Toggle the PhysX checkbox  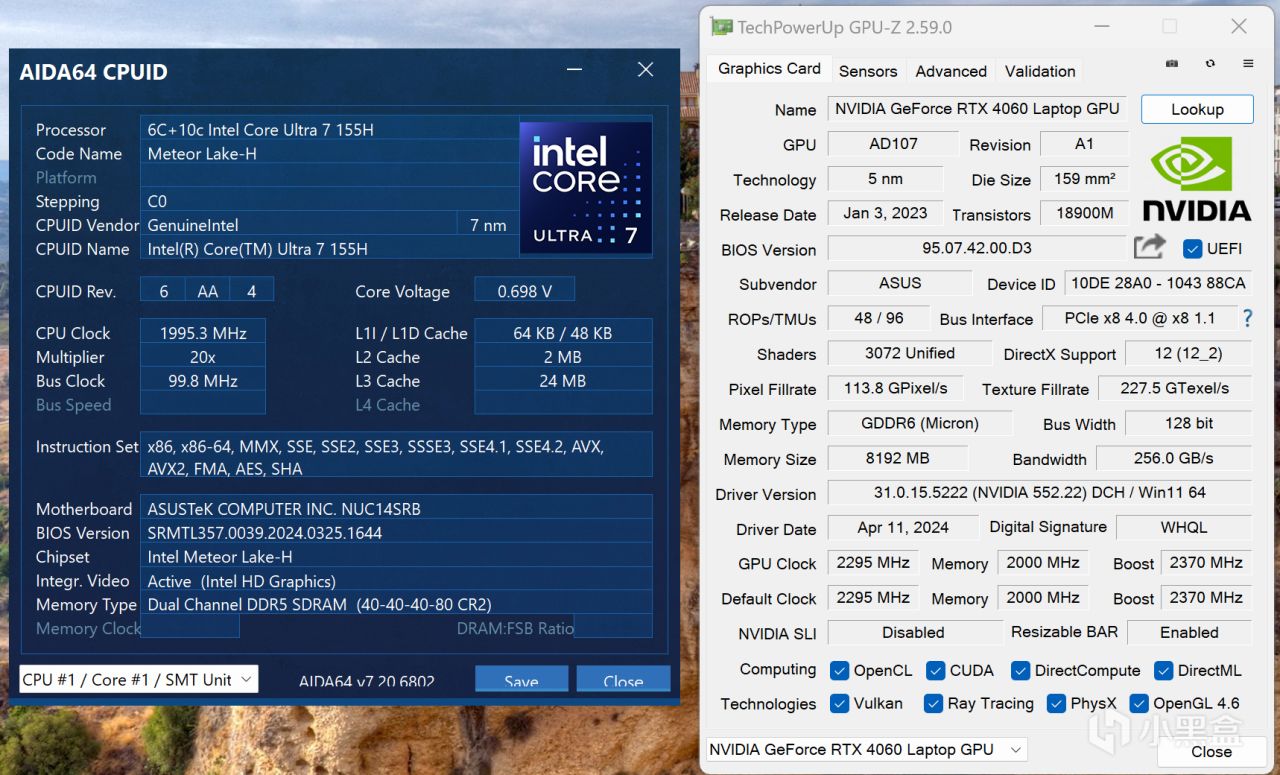pos(1056,704)
